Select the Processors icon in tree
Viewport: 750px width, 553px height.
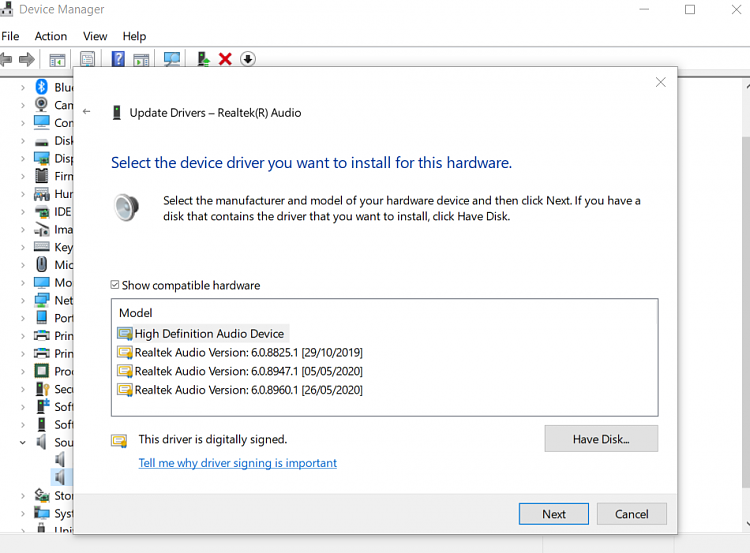[42, 371]
